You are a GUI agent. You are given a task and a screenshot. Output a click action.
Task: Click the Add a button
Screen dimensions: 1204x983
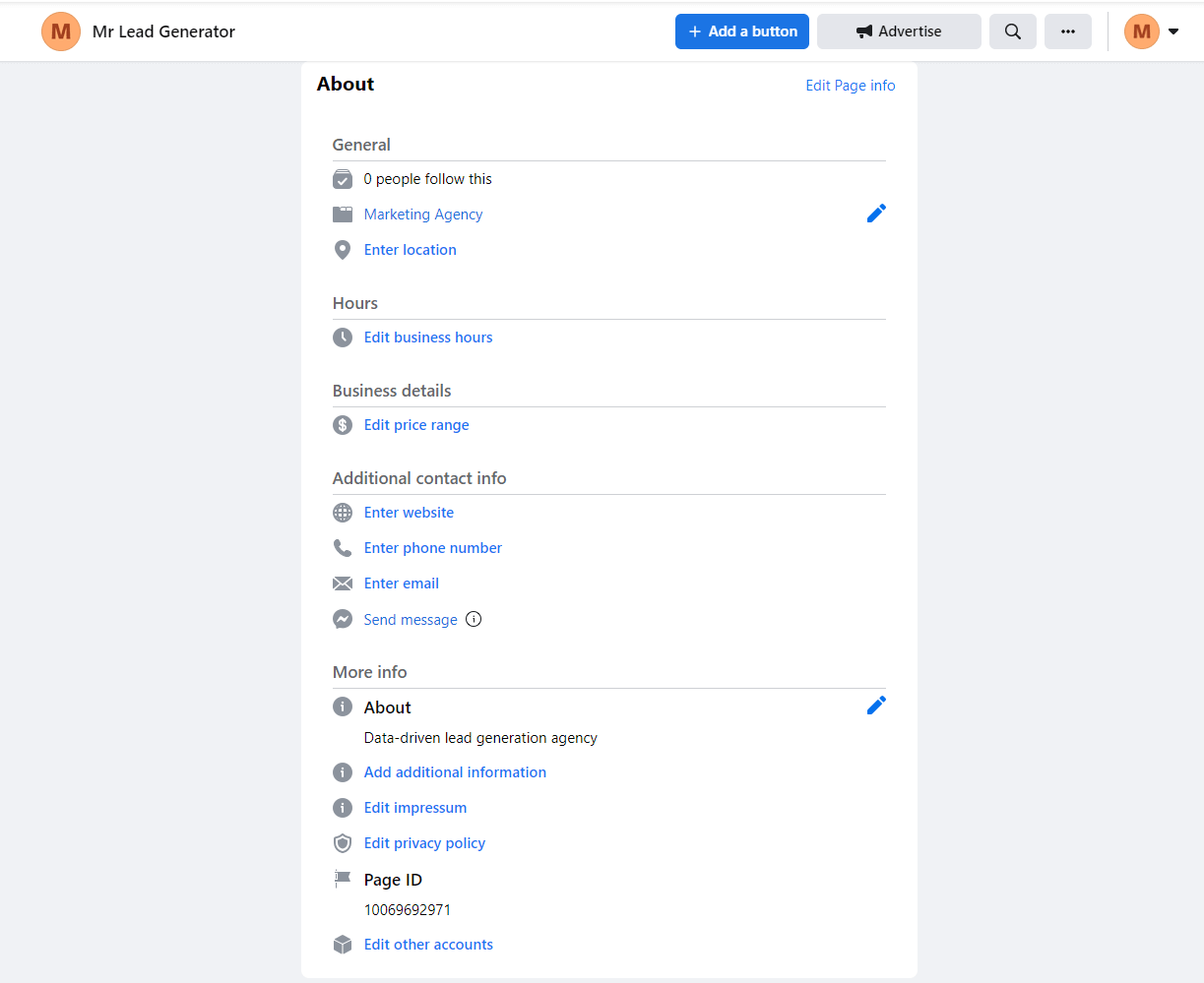pyautogui.click(x=741, y=31)
